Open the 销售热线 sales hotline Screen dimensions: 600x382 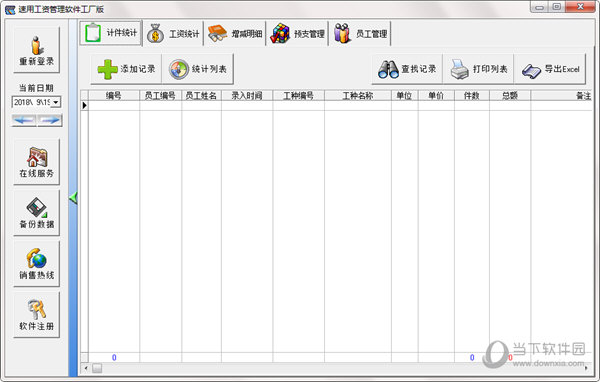36,264
